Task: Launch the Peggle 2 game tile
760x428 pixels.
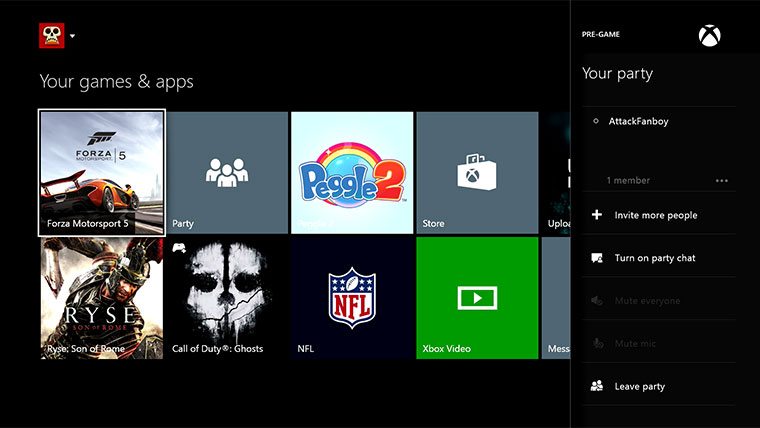Action: tap(352, 173)
